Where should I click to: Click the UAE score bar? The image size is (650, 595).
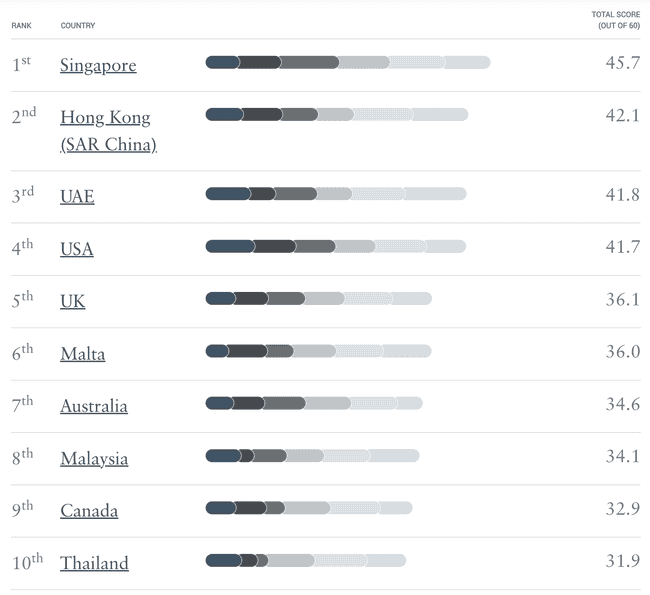336,194
